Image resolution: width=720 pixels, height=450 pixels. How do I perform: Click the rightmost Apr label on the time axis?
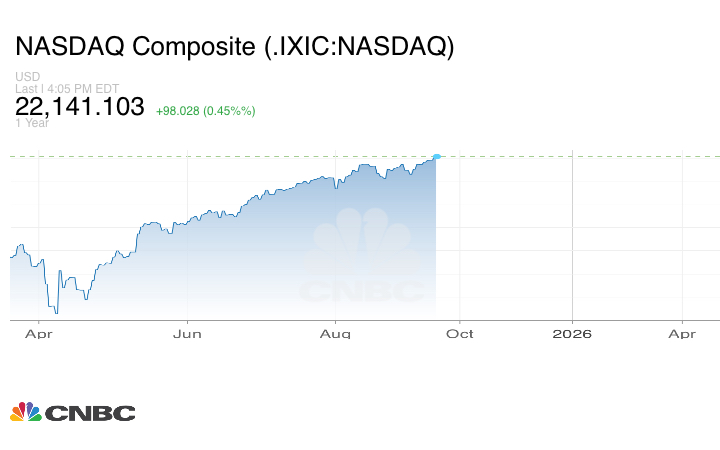[x=682, y=334]
